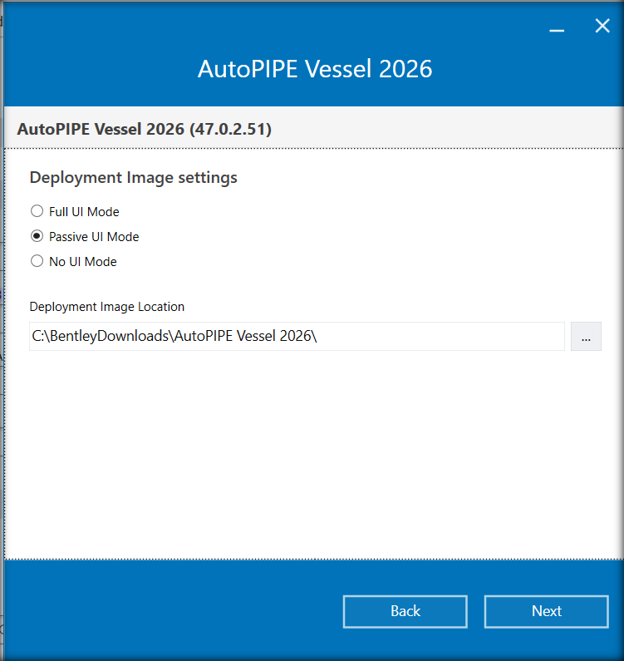The height and width of the screenshot is (661, 624).
Task: Click the 'Deployment Image Location' label
Action: tap(107, 306)
